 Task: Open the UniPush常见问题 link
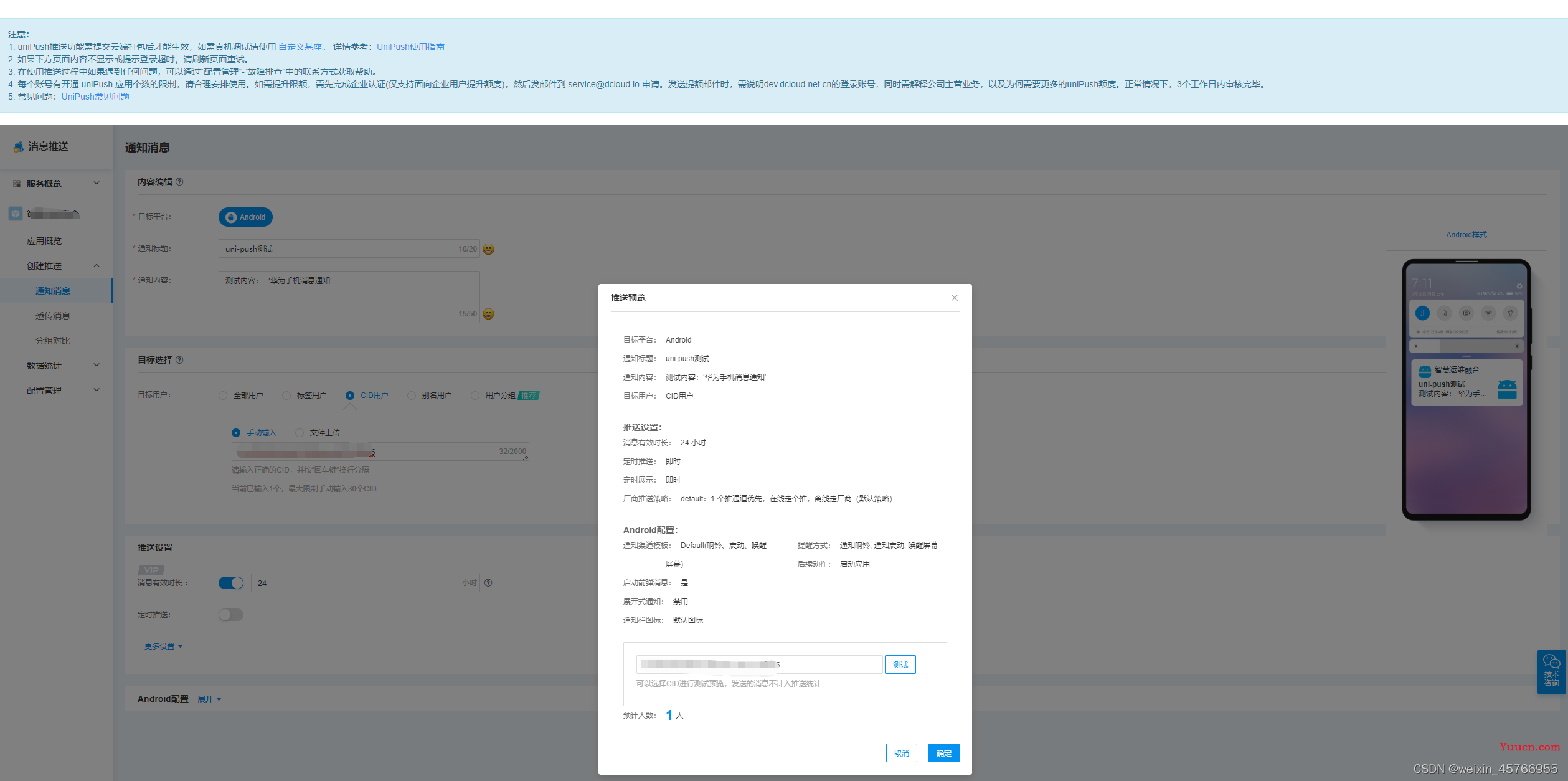95,97
